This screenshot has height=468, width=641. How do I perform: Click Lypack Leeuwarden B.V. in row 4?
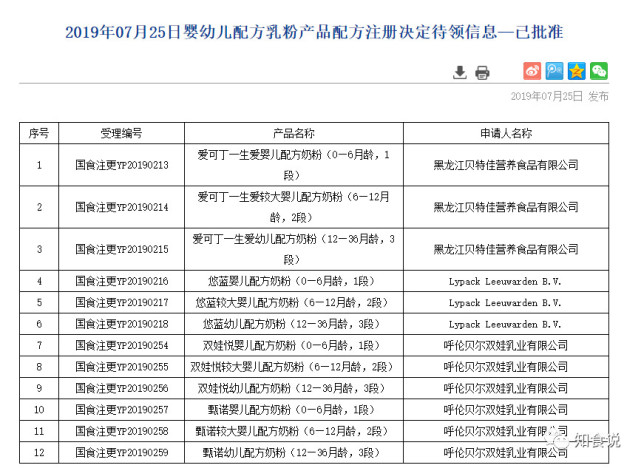(x=506, y=281)
